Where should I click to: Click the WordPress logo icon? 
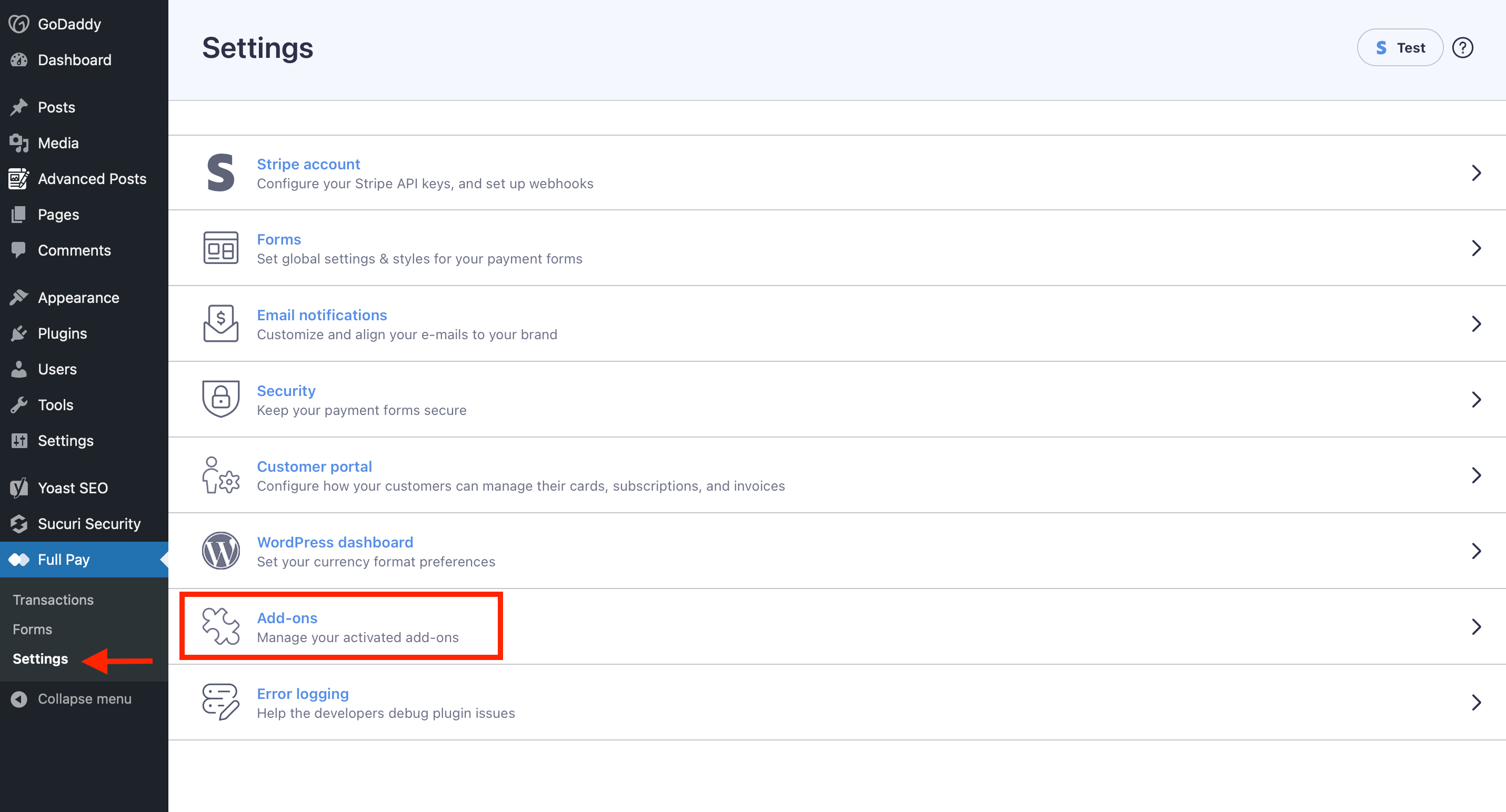point(220,550)
